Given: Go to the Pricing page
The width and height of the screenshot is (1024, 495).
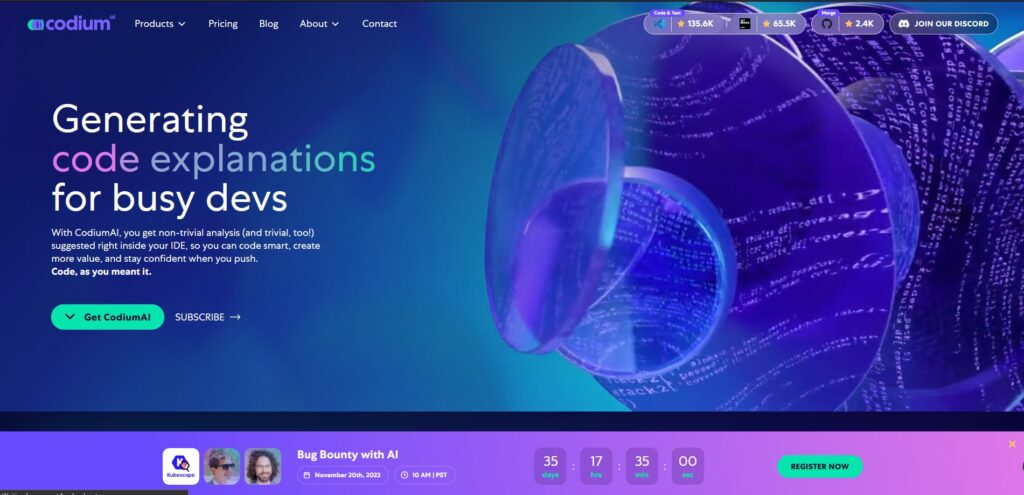Looking at the screenshot, I should [223, 24].
